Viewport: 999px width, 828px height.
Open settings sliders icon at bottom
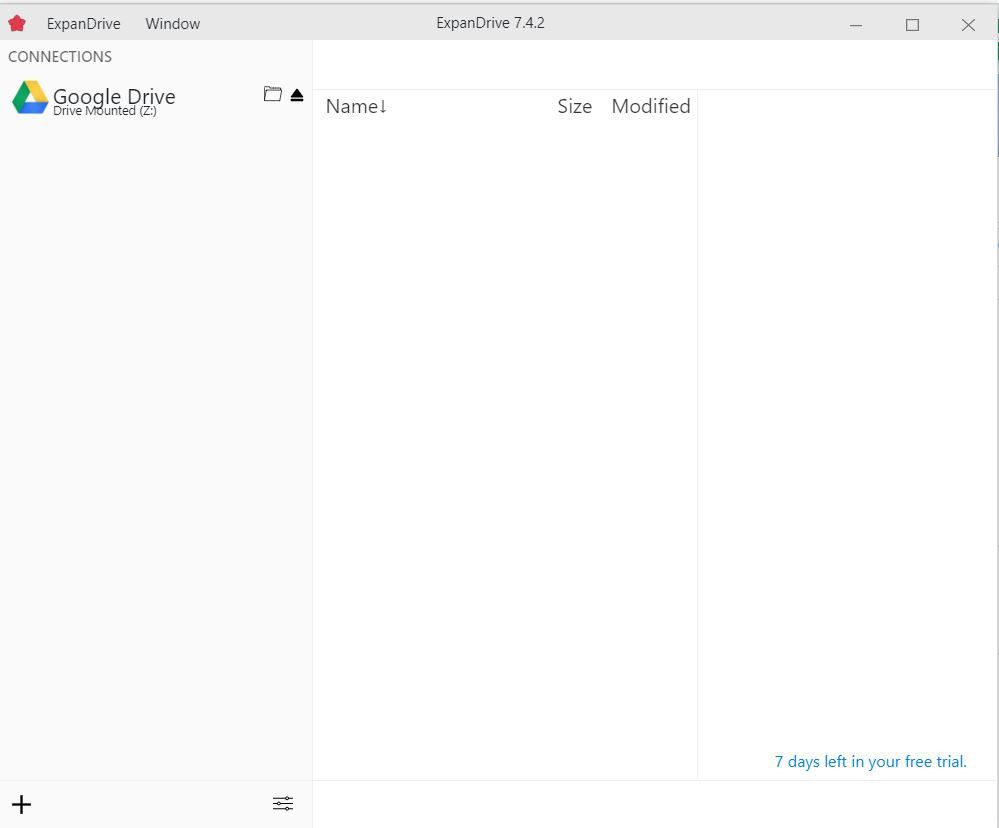[283, 803]
